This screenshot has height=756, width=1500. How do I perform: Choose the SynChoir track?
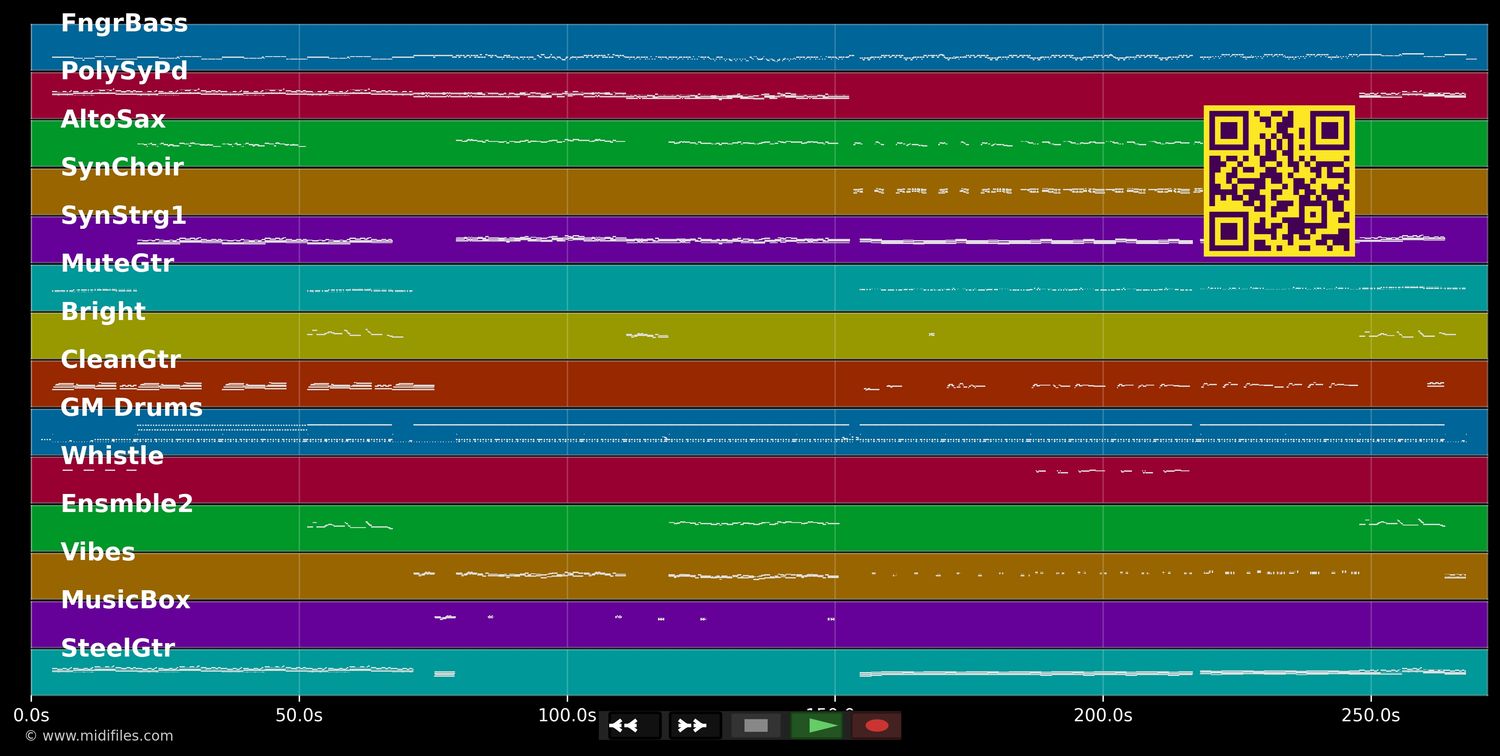point(122,168)
